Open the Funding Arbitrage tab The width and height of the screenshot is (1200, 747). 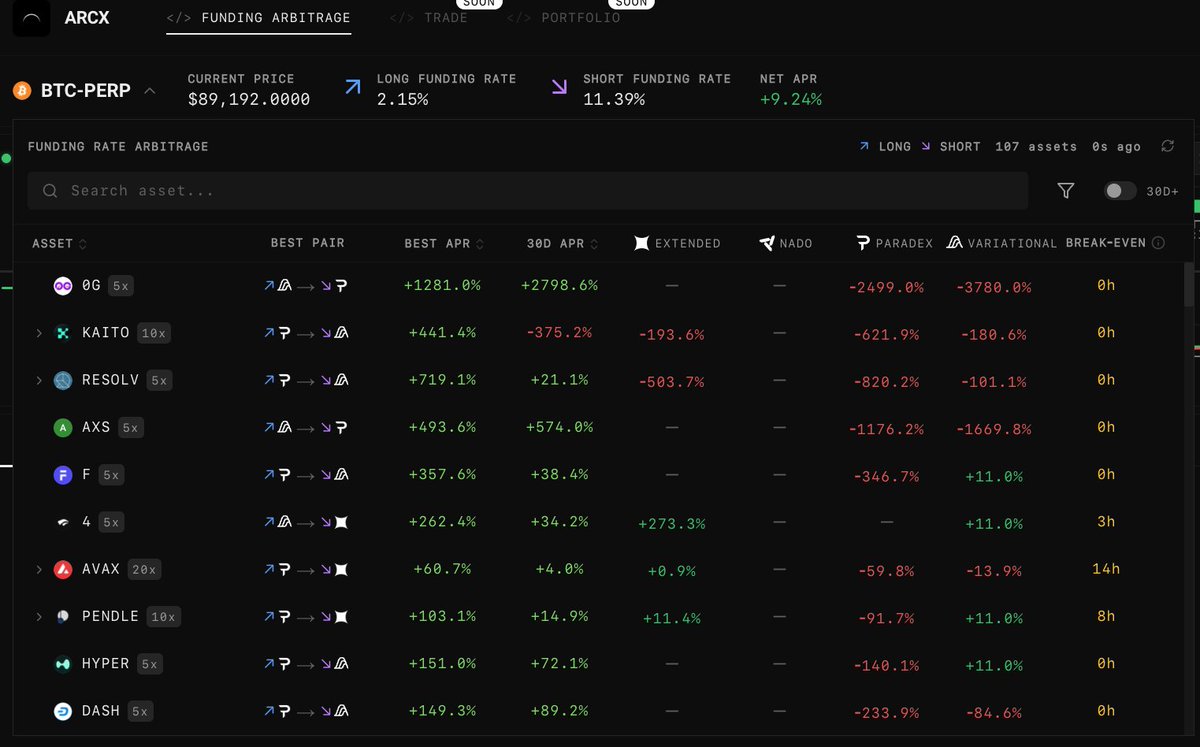pyautogui.click(x=259, y=18)
